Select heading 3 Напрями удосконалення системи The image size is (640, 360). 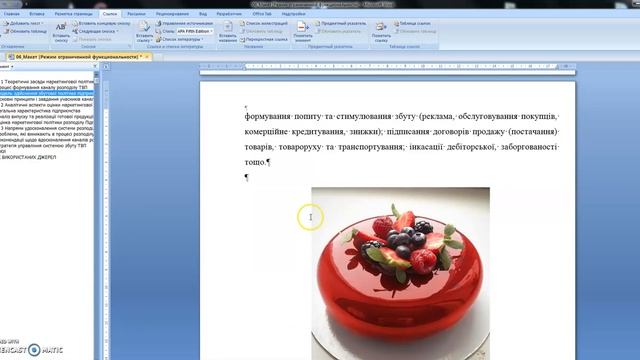pyautogui.click(x=47, y=128)
